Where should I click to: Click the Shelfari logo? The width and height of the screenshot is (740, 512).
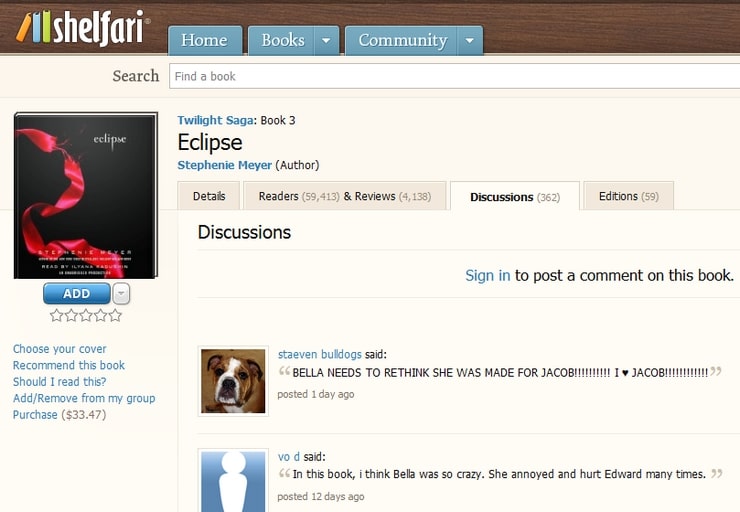[x=83, y=27]
